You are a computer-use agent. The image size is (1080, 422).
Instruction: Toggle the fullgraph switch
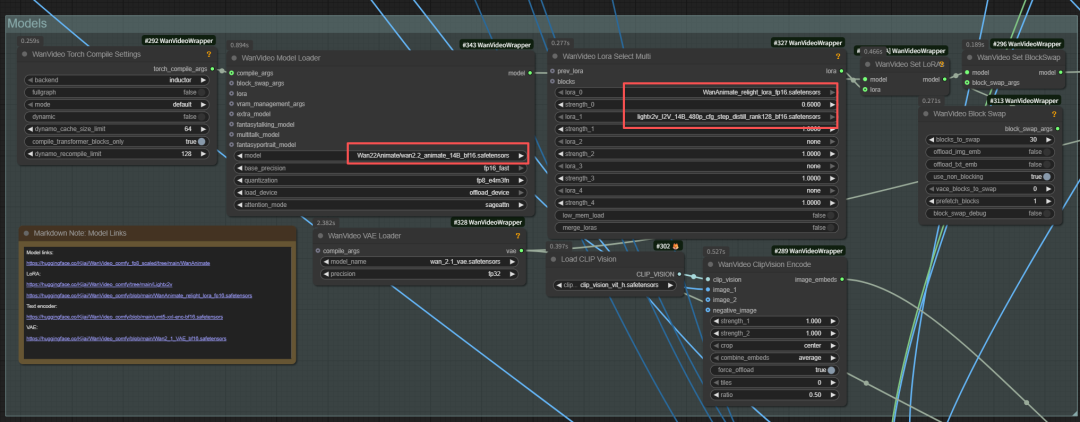pyautogui.click(x=202, y=91)
